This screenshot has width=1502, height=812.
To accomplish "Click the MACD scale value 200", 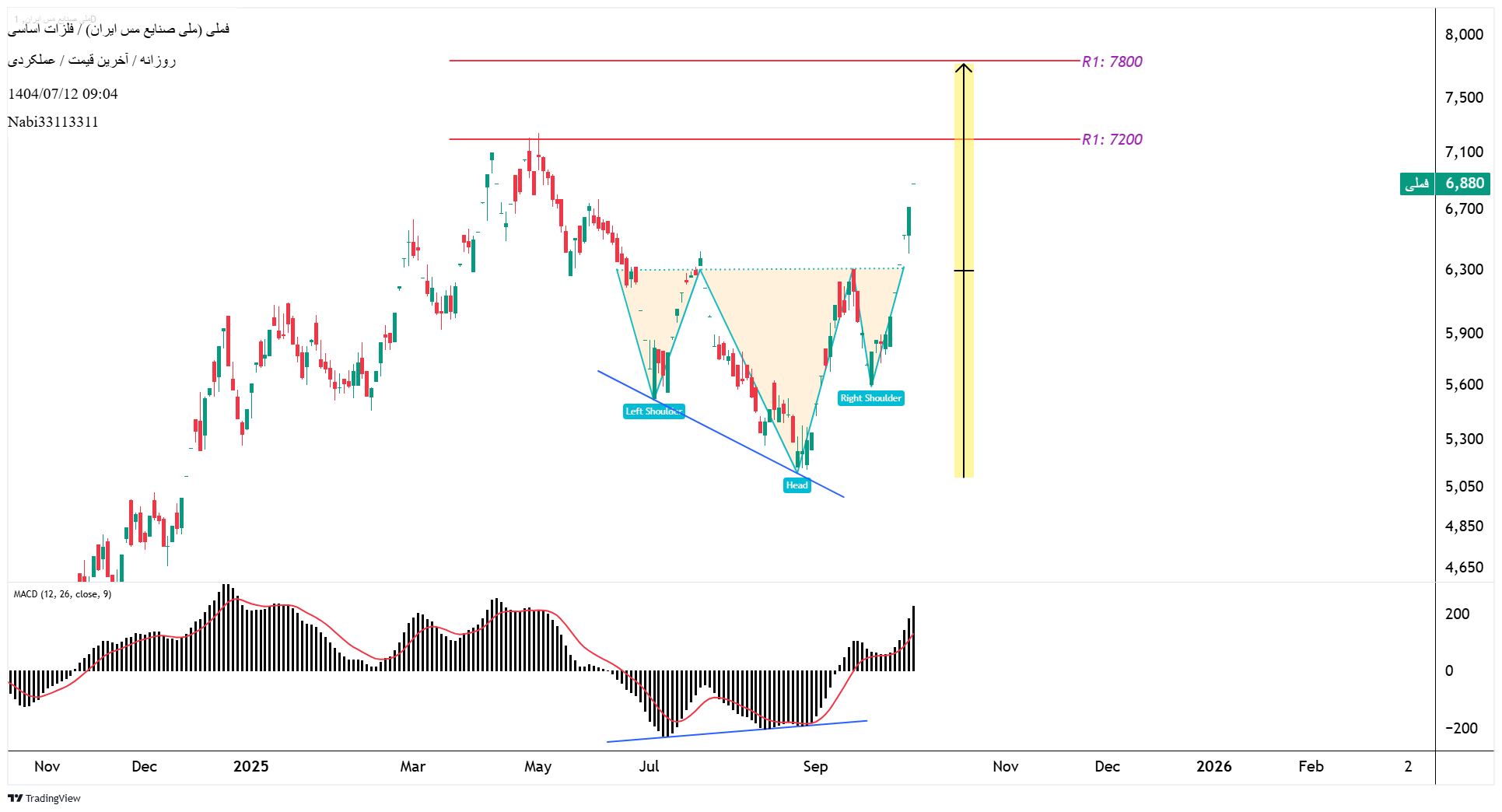I will [x=1457, y=614].
